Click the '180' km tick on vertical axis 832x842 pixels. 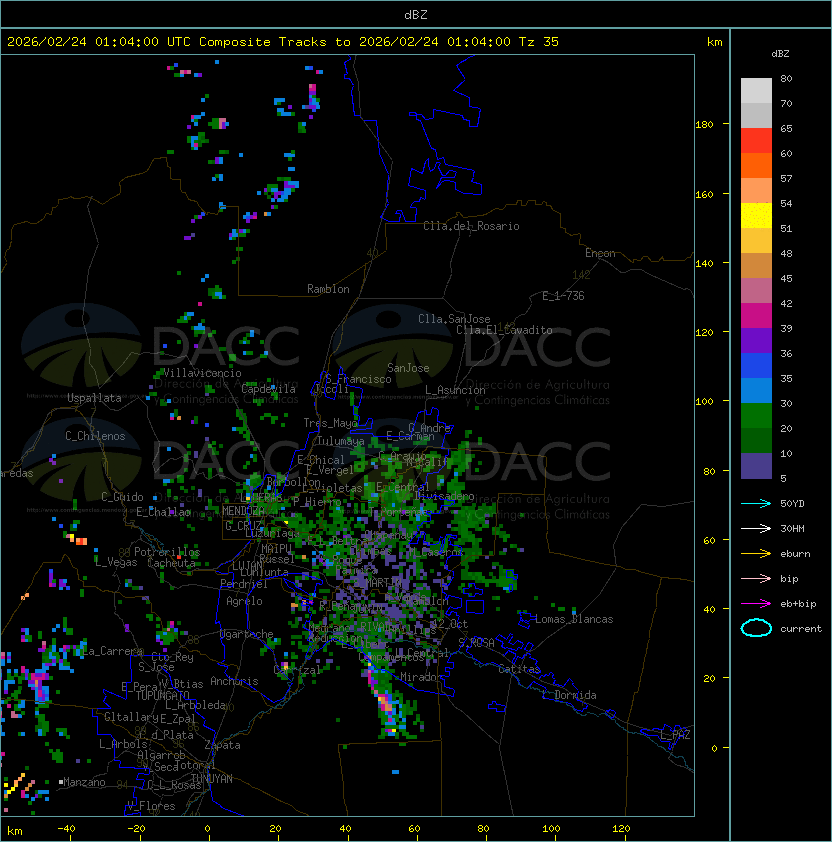pyautogui.click(x=704, y=125)
